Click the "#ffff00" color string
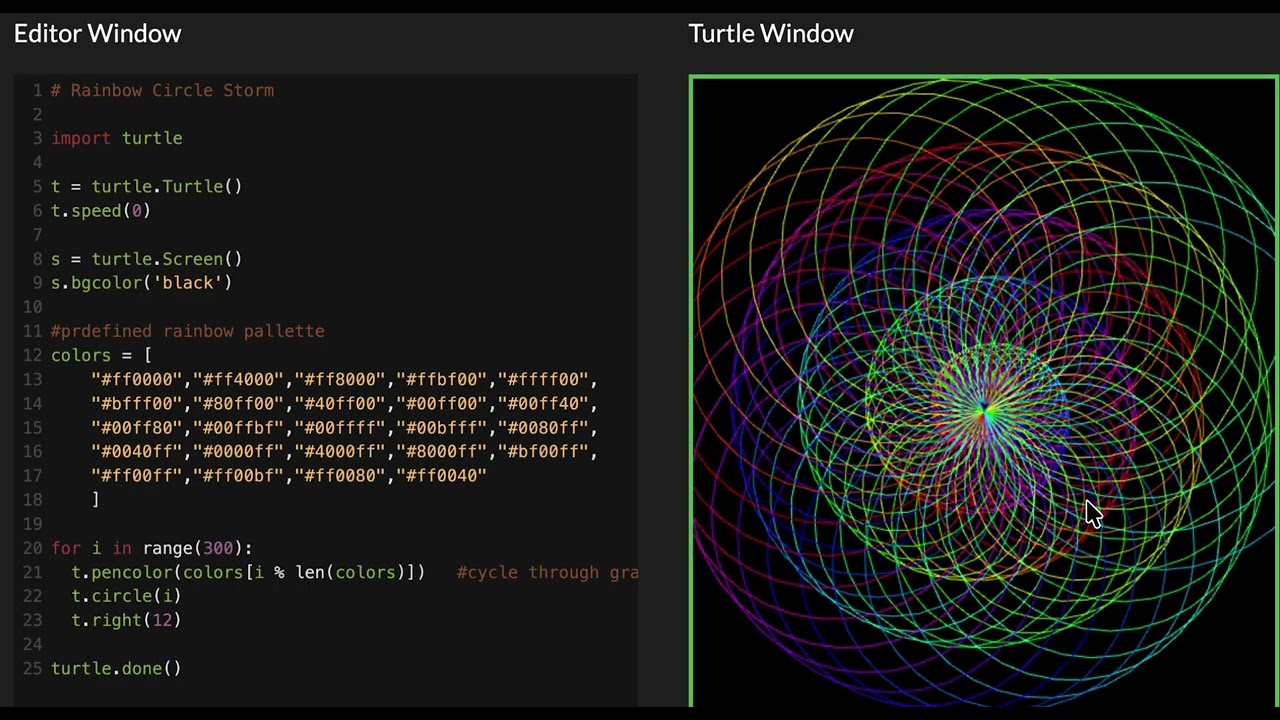 point(543,379)
